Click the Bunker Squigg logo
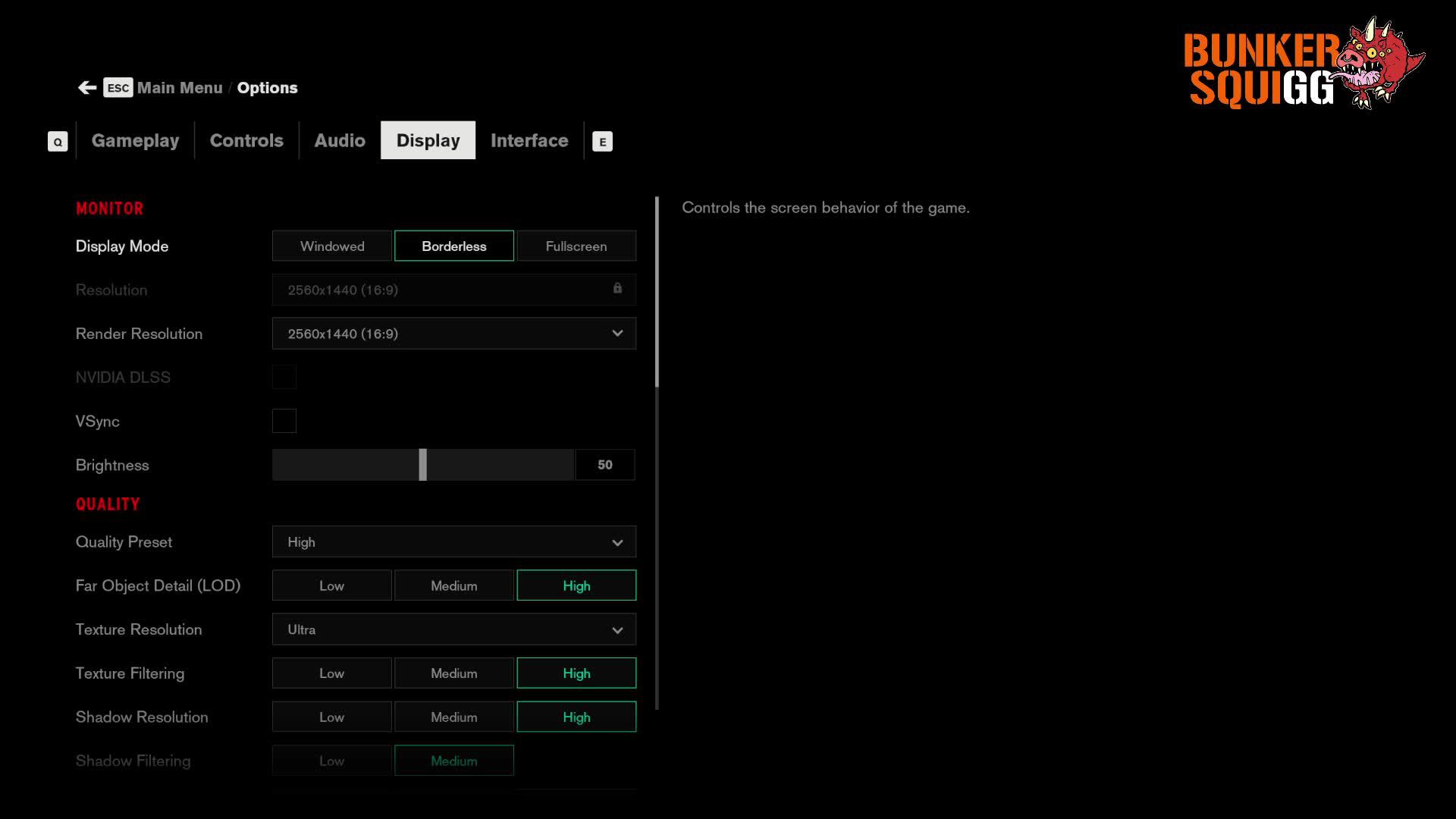 coord(1303,65)
